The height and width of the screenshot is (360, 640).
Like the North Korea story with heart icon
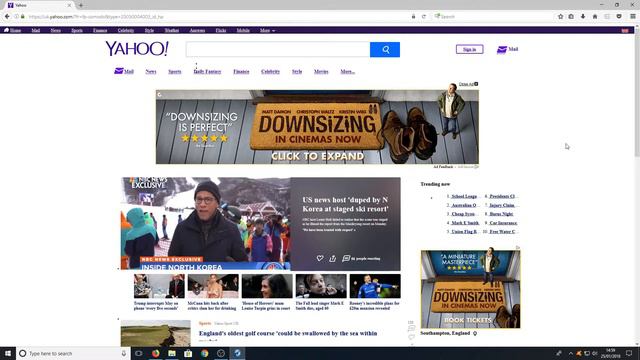click(x=320, y=258)
